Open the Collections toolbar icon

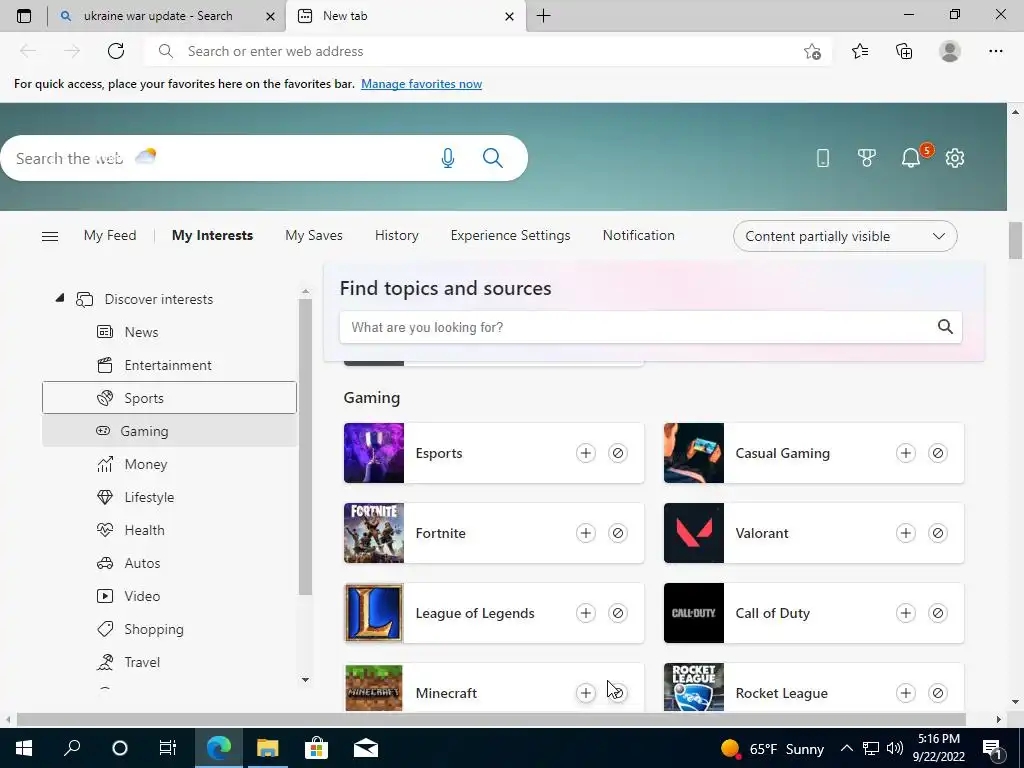click(904, 51)
